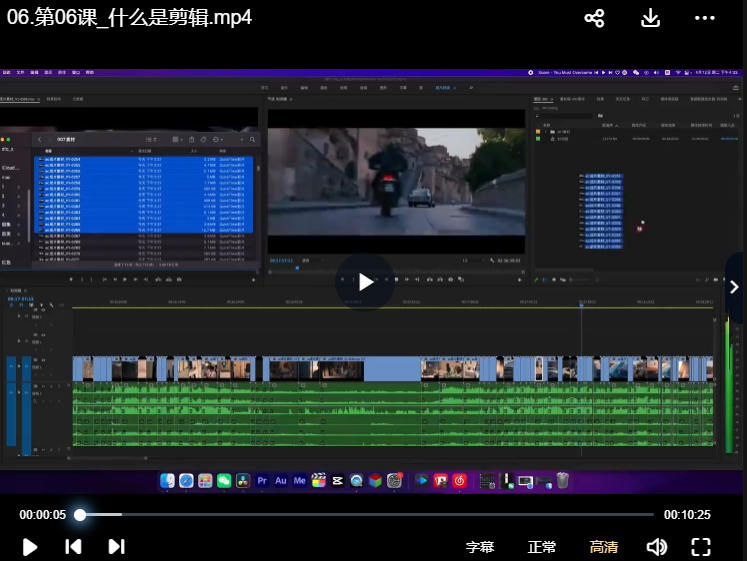Toggle subtitles with the 字幕 button
Viewport: 747px width, 561px height.
point(480,547)
